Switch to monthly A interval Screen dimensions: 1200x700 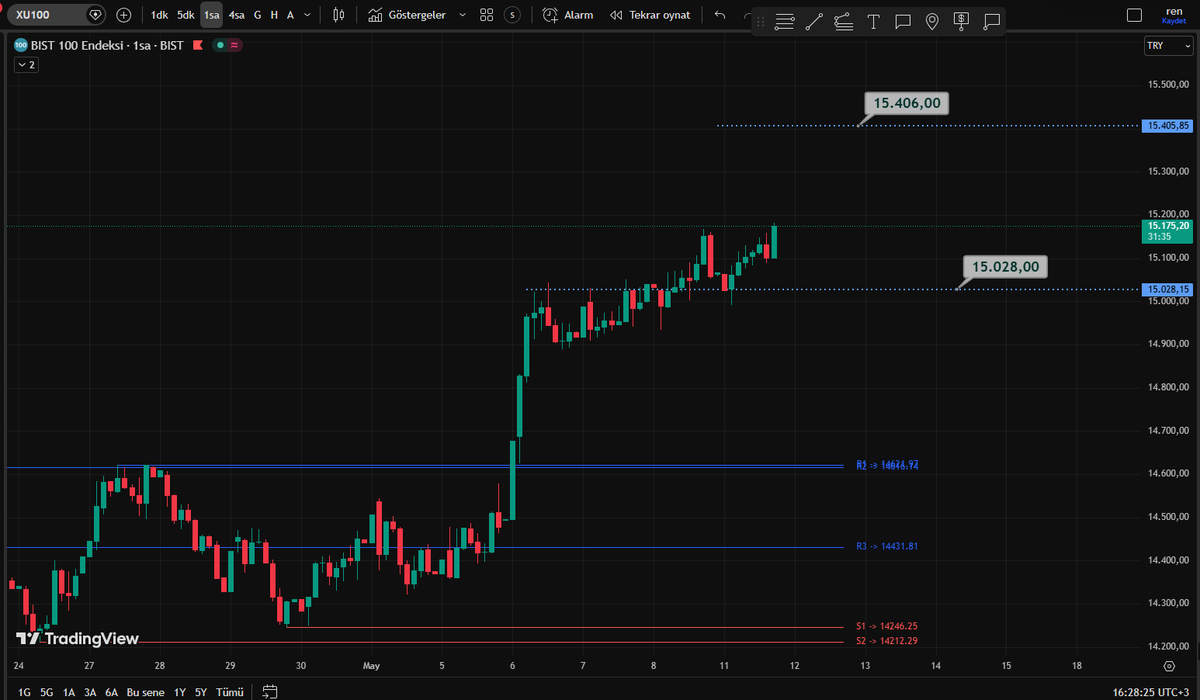[290, 15]
